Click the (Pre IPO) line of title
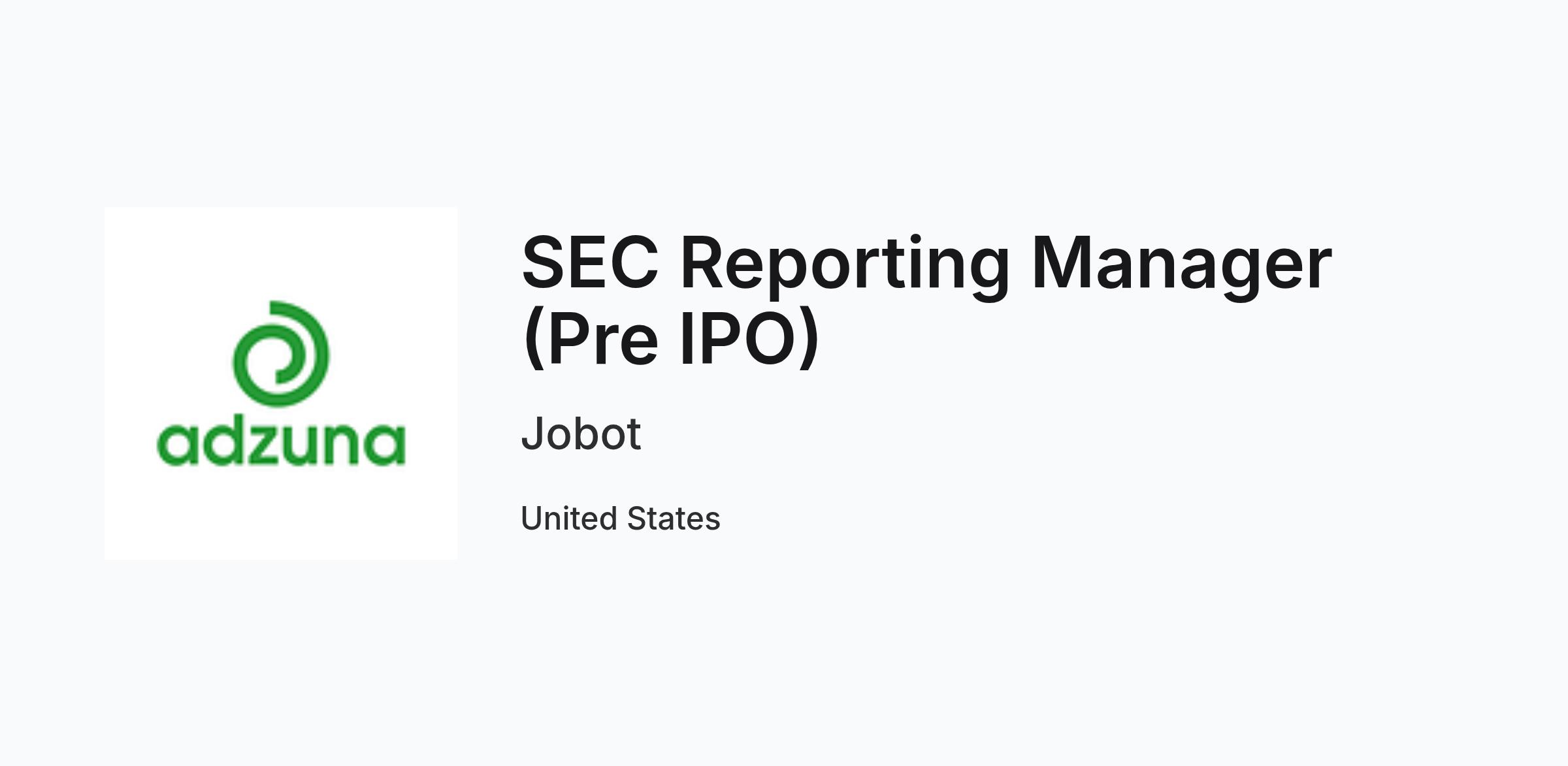1568x766 pixels. pos(671,339)
